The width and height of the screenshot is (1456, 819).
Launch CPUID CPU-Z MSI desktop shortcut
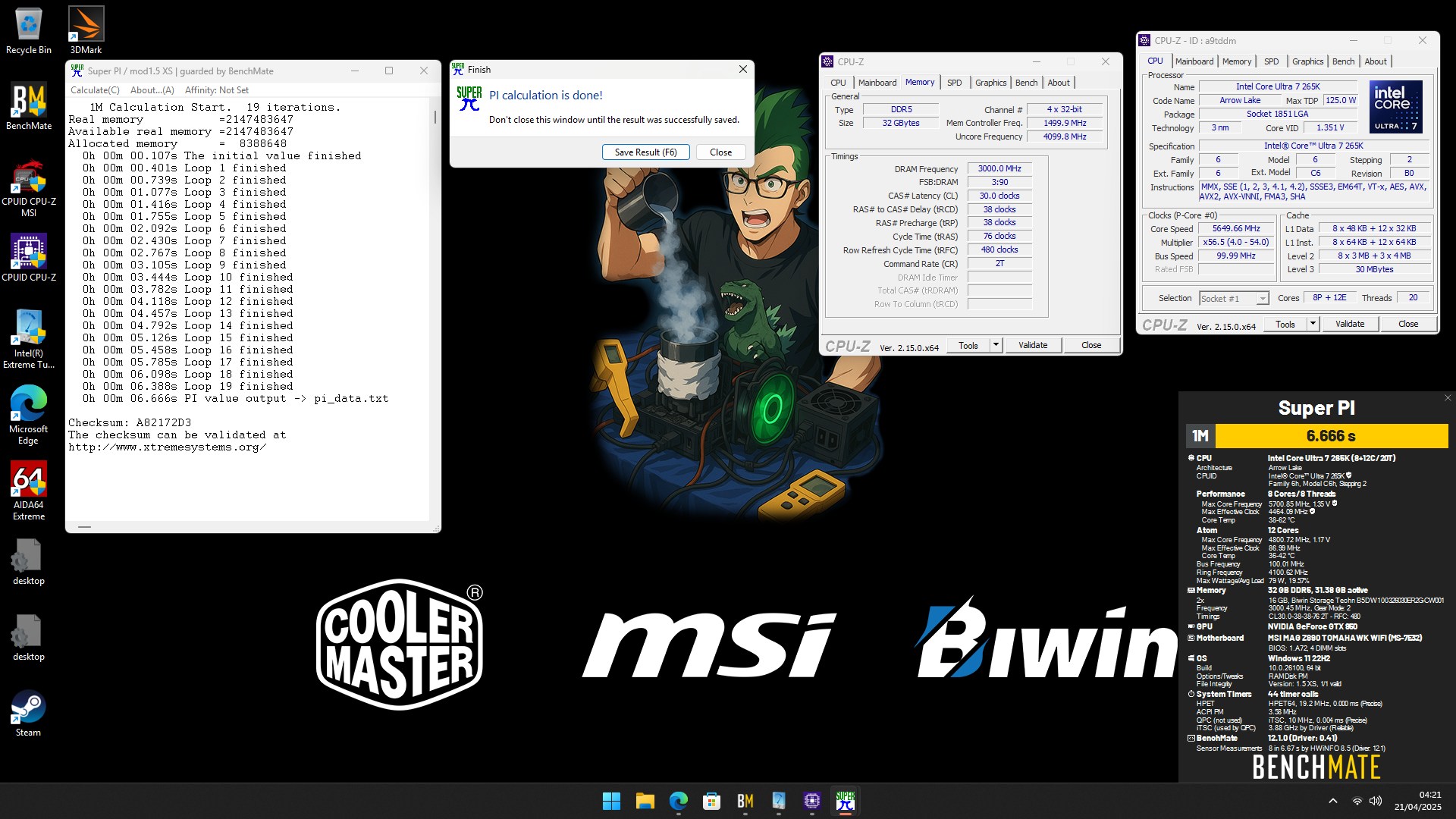pos(29,188)
